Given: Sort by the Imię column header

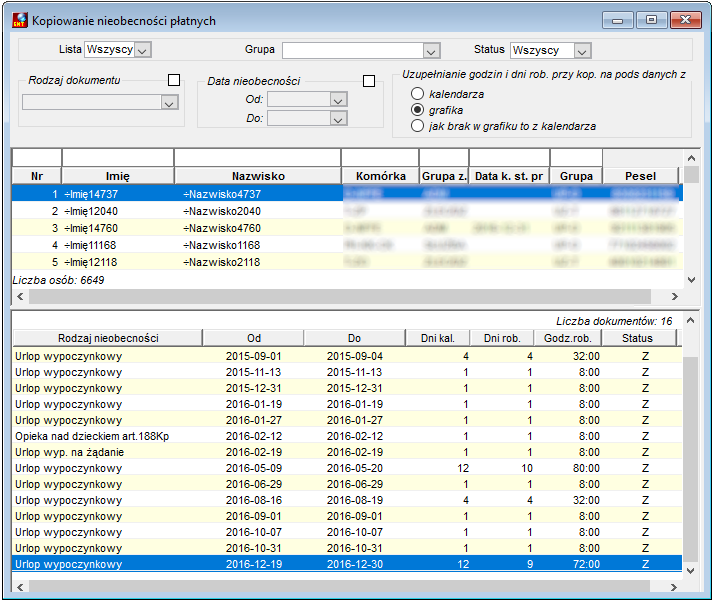Looking at the screenshot, I should coord(118,176).
